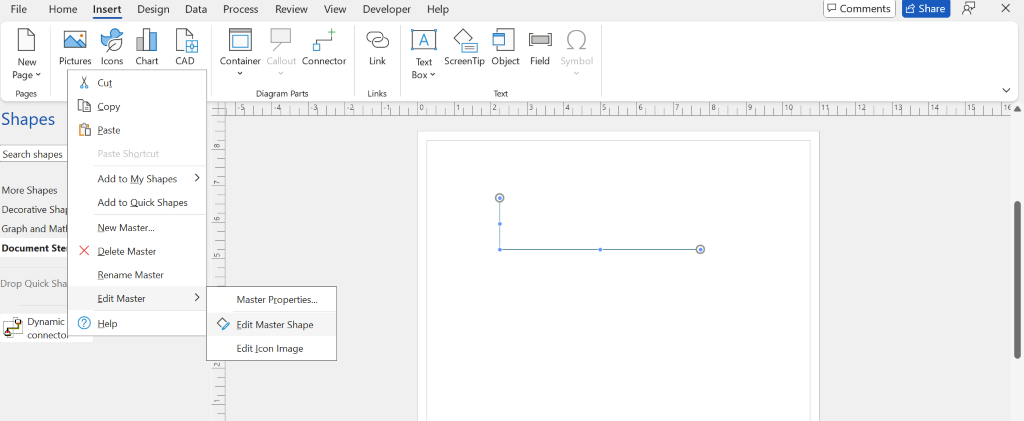Open the File tab

19,9
